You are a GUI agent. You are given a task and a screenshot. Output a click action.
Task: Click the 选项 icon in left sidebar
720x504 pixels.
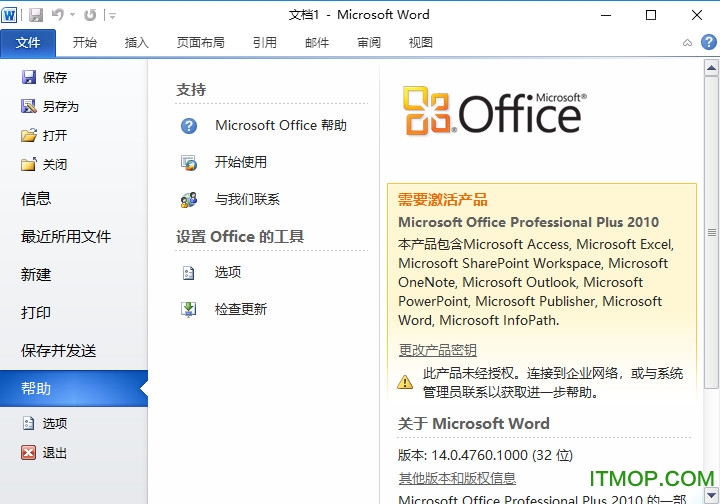[28, 423]
